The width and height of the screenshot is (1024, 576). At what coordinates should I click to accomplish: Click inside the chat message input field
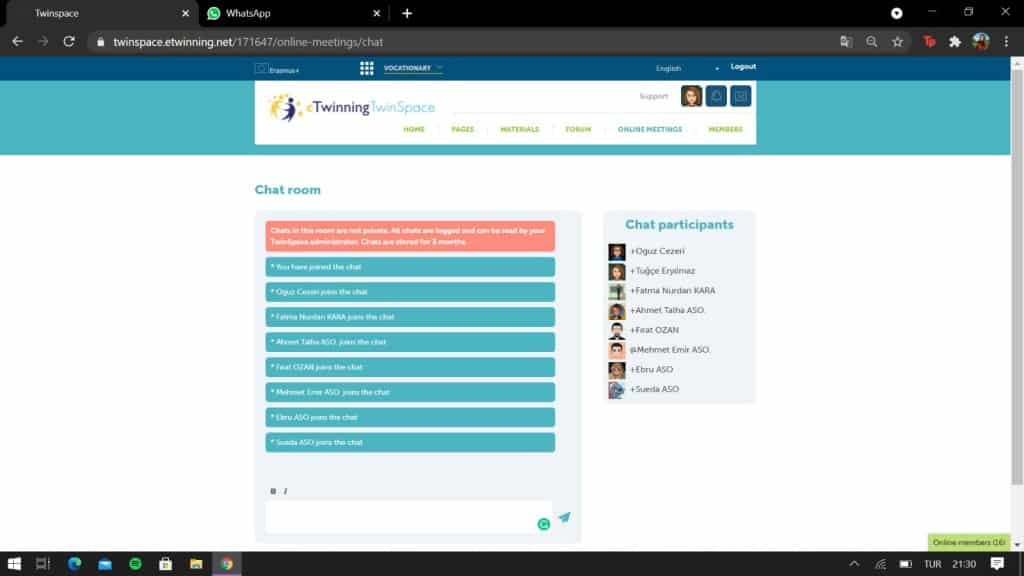point(400,516)
